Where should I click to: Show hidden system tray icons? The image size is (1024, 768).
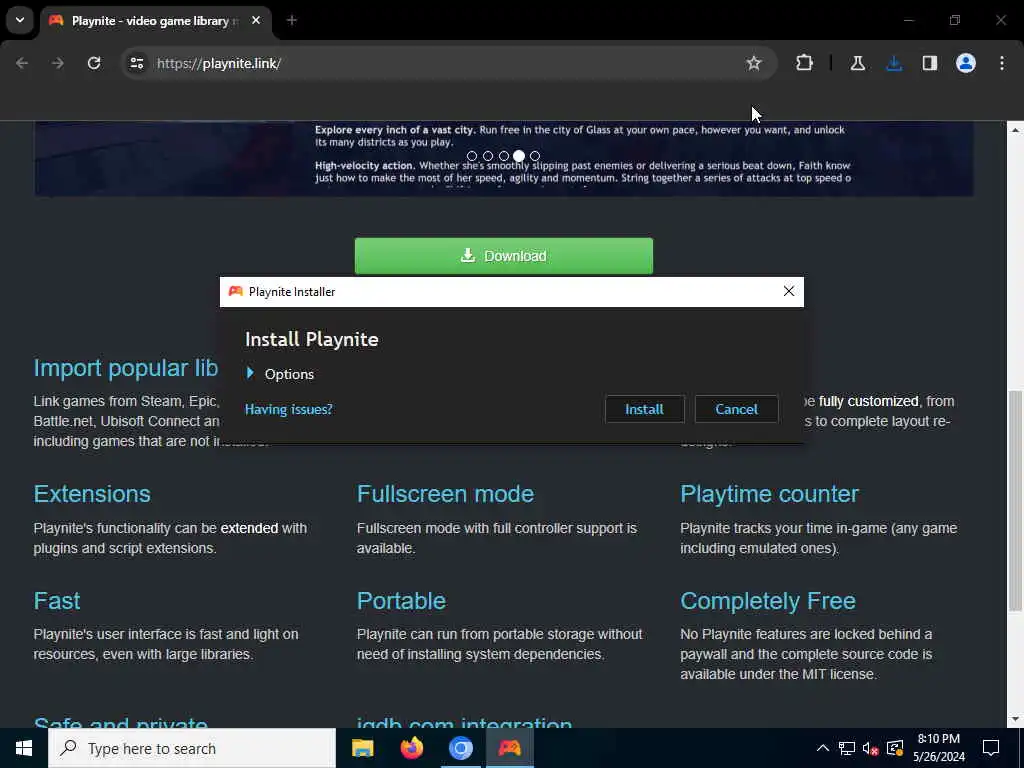(x=823, y=748)
